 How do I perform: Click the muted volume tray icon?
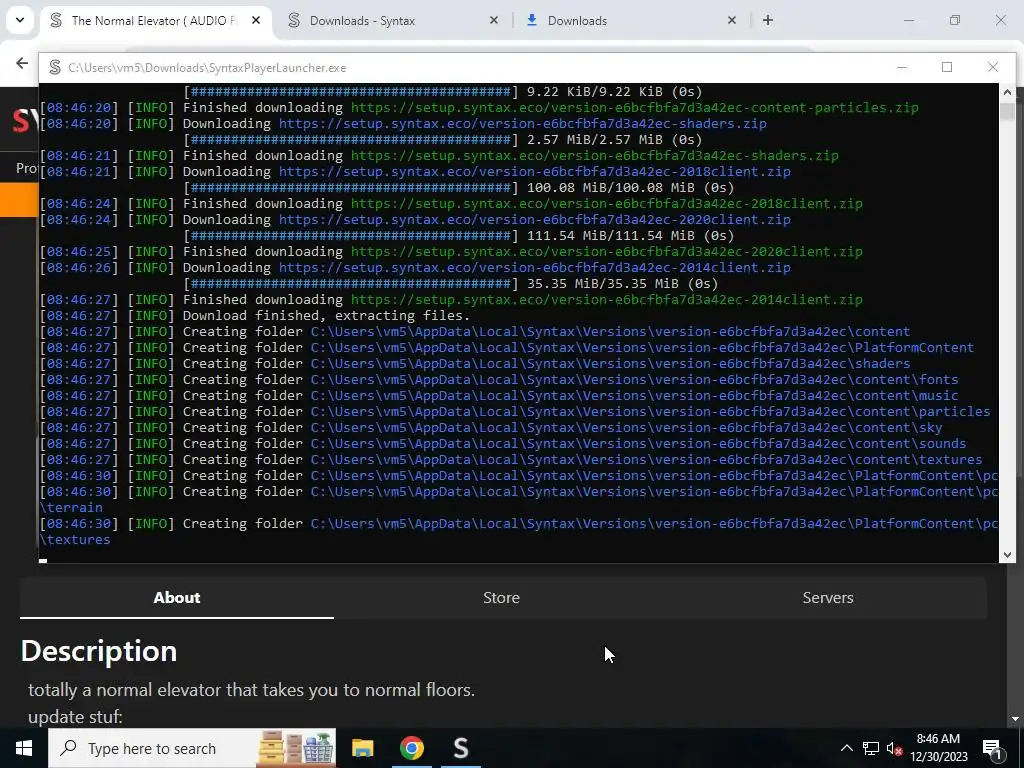895,748
